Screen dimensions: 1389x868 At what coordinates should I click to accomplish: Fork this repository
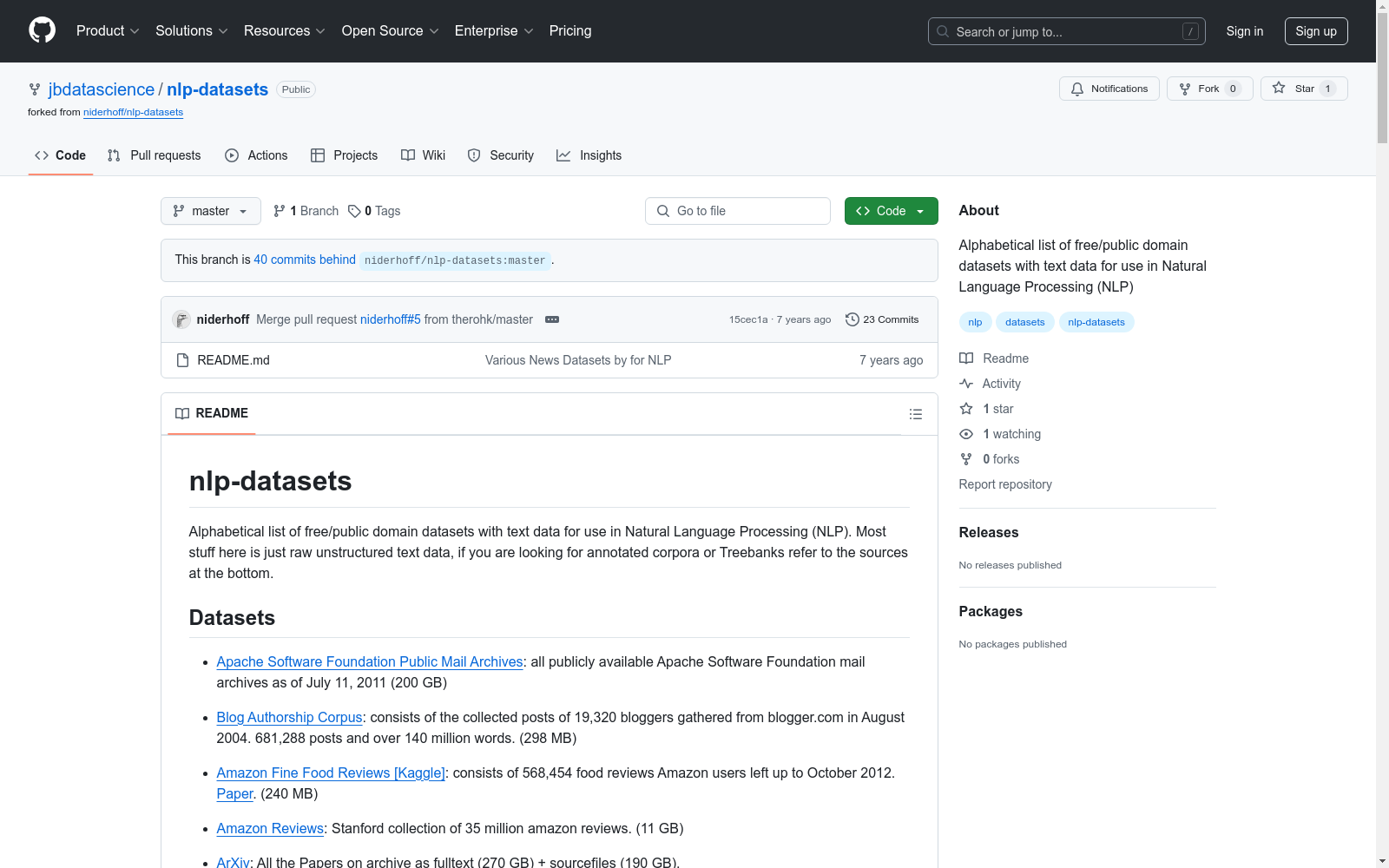coord(1210,89)
